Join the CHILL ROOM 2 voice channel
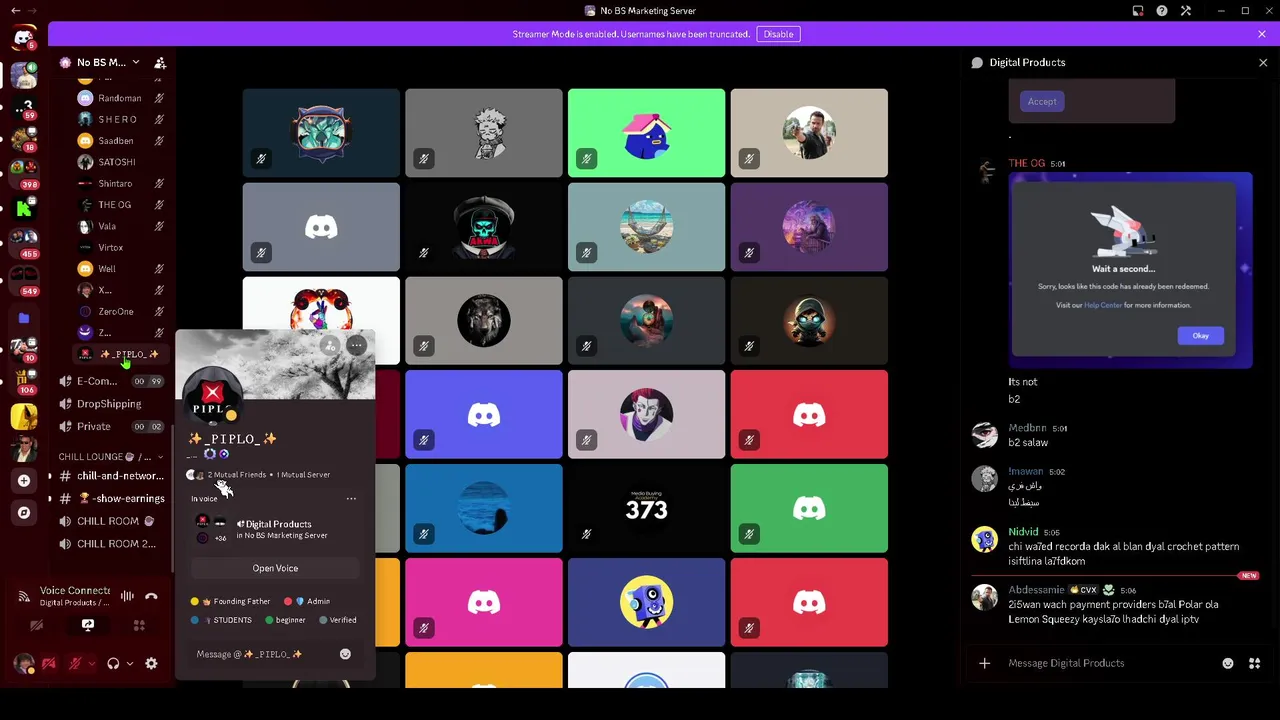The image size is (1280, 720). [110, 544]
